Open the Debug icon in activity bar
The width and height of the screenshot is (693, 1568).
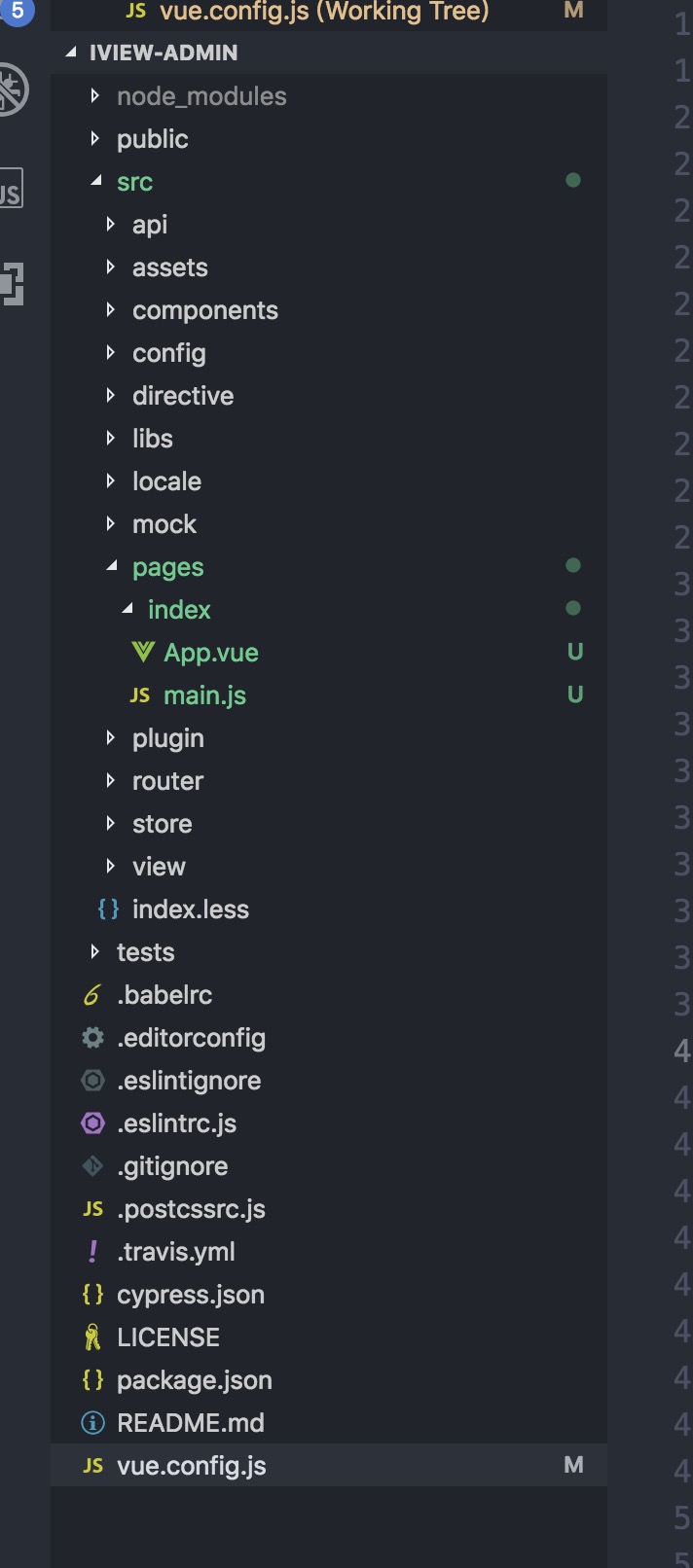coord(12,90)
